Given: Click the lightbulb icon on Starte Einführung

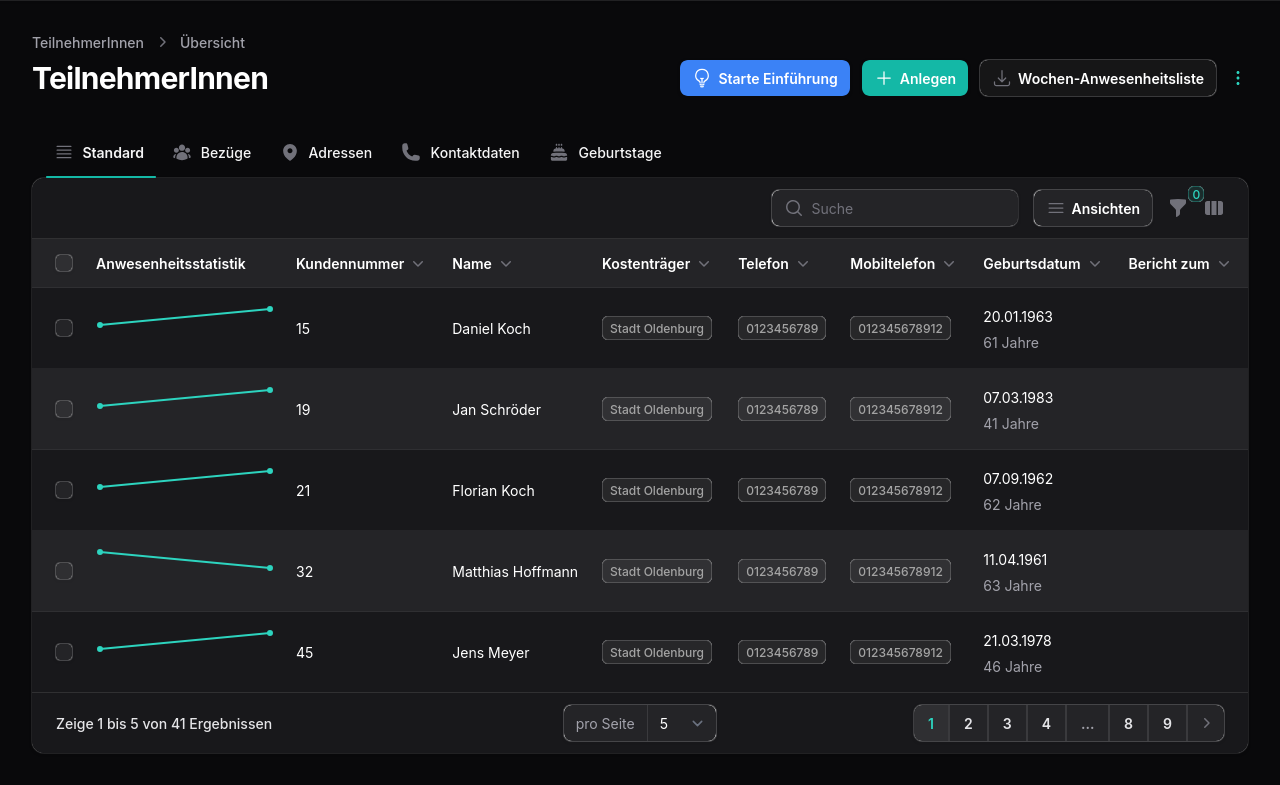Looking at the screenshot, I should [x=702, y=78].
